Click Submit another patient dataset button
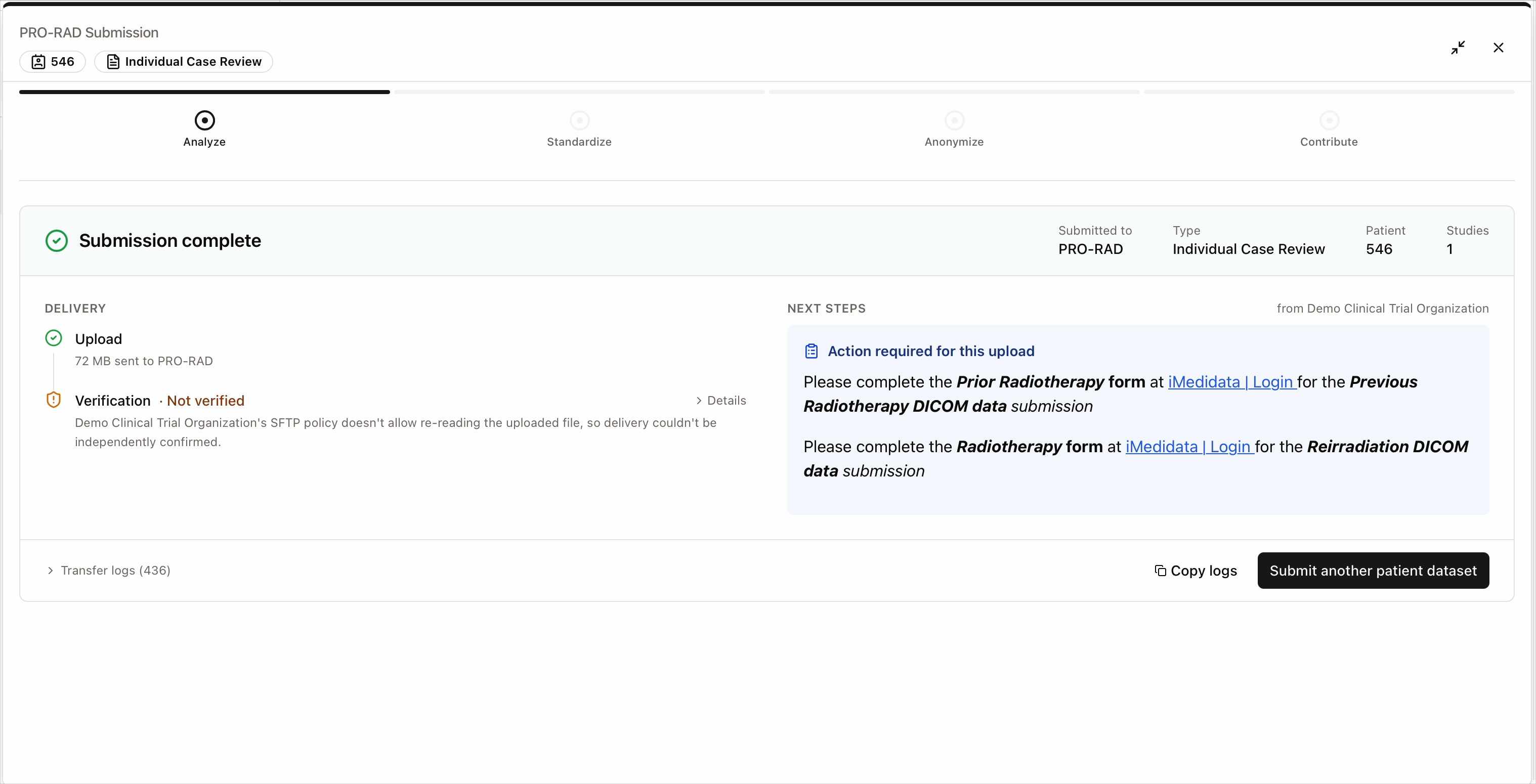 point(1373,571)
